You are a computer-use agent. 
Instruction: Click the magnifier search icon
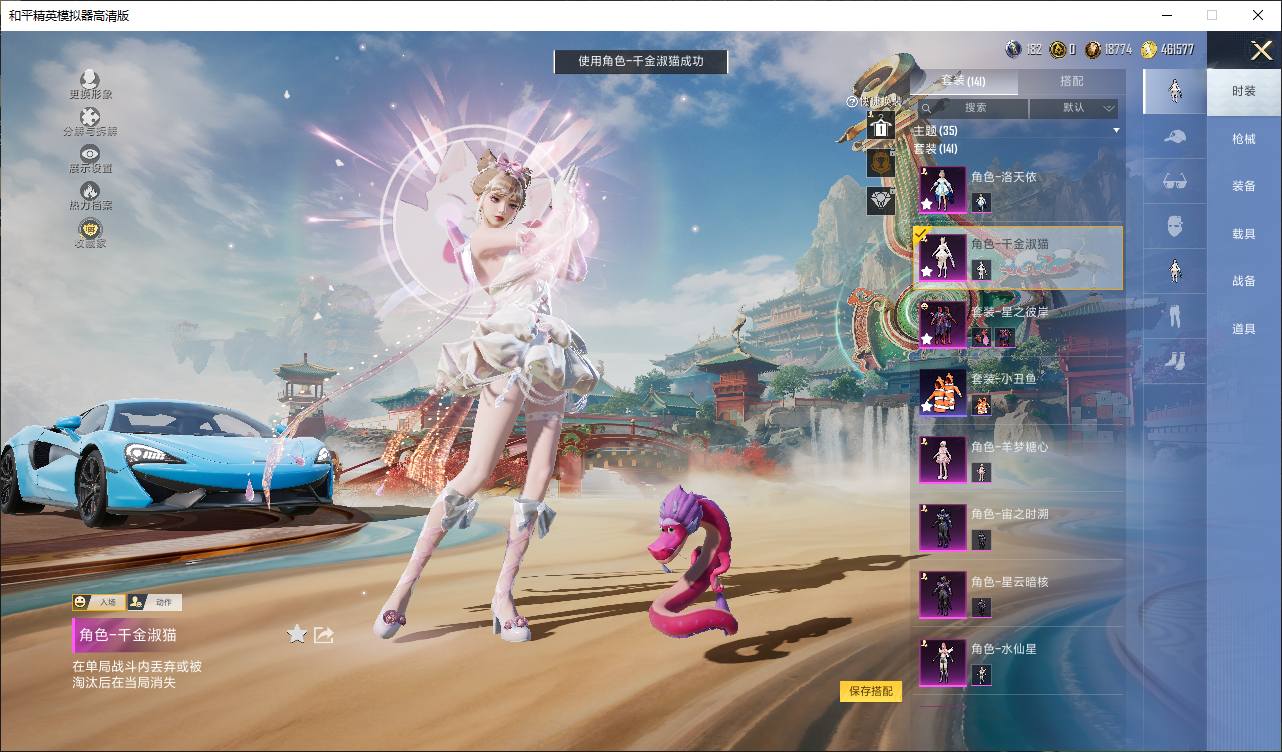tap(927, 108)
